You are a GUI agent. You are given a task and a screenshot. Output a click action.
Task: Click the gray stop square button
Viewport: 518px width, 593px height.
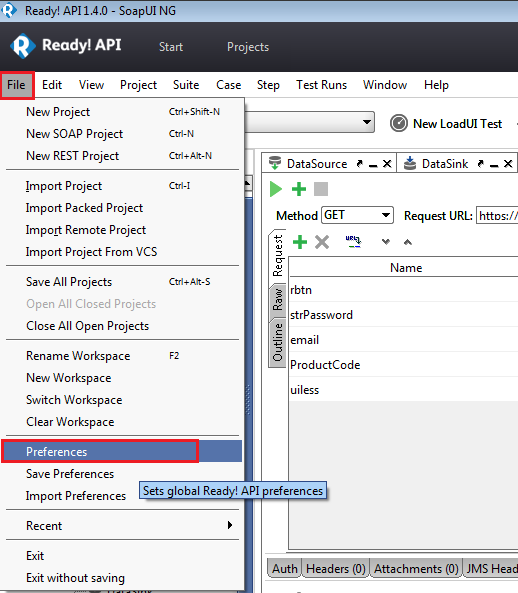321,189
